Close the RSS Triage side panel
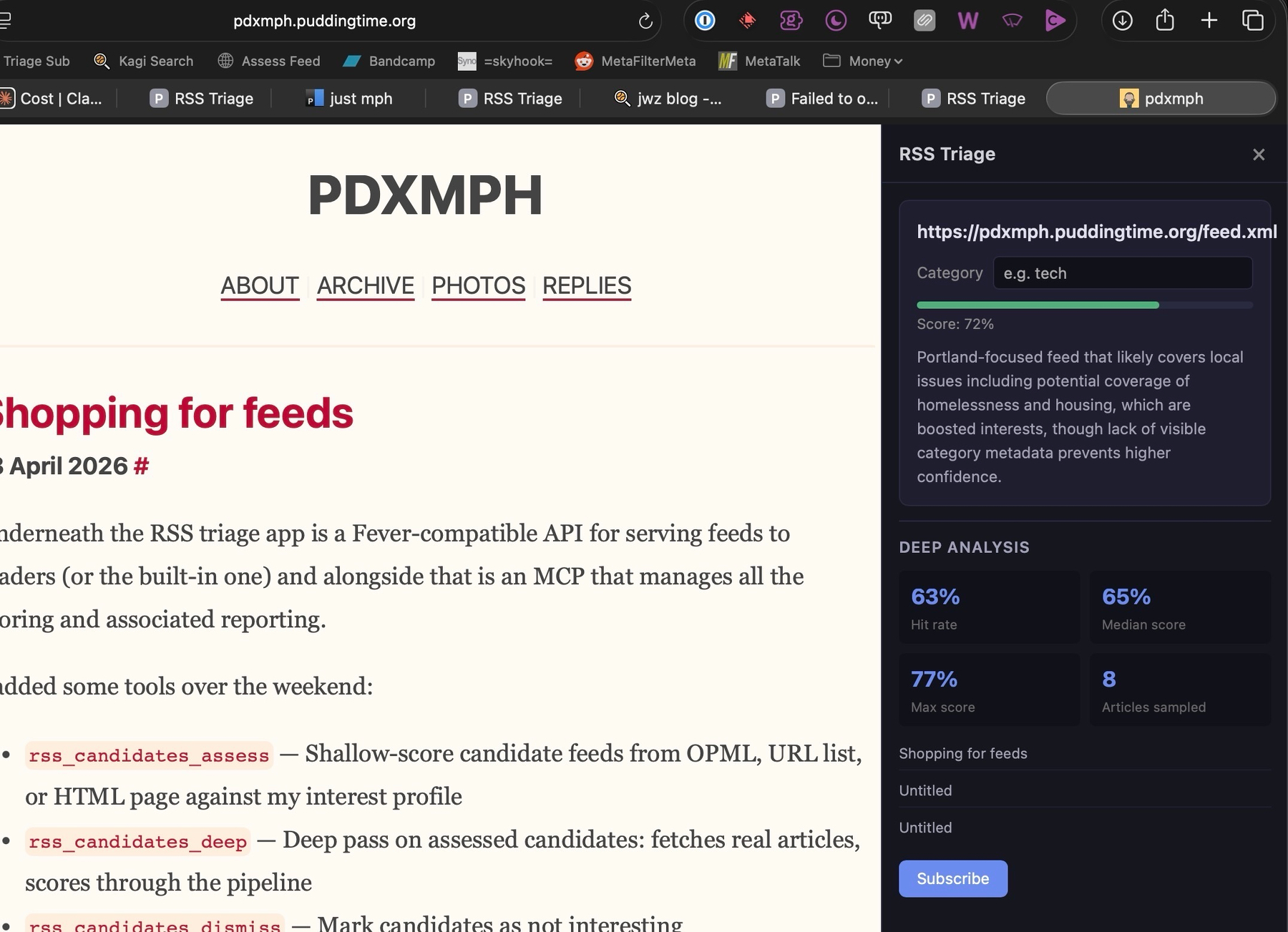The height and width of the screenshot is (932, 1288). click(x=1258, y=154)
